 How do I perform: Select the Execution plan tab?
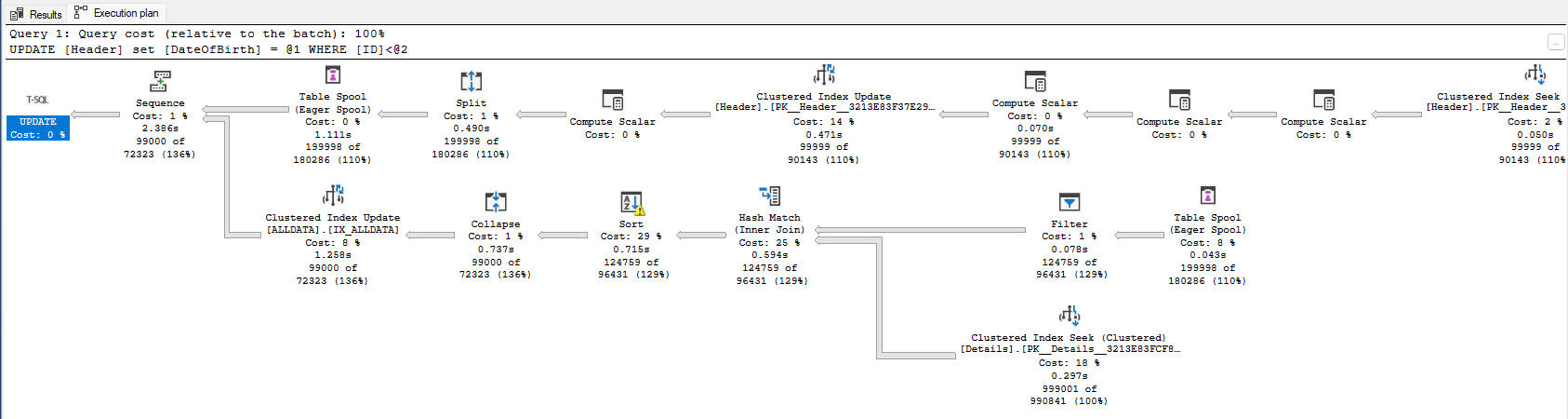pyautogui.click(x=116, y=13)
